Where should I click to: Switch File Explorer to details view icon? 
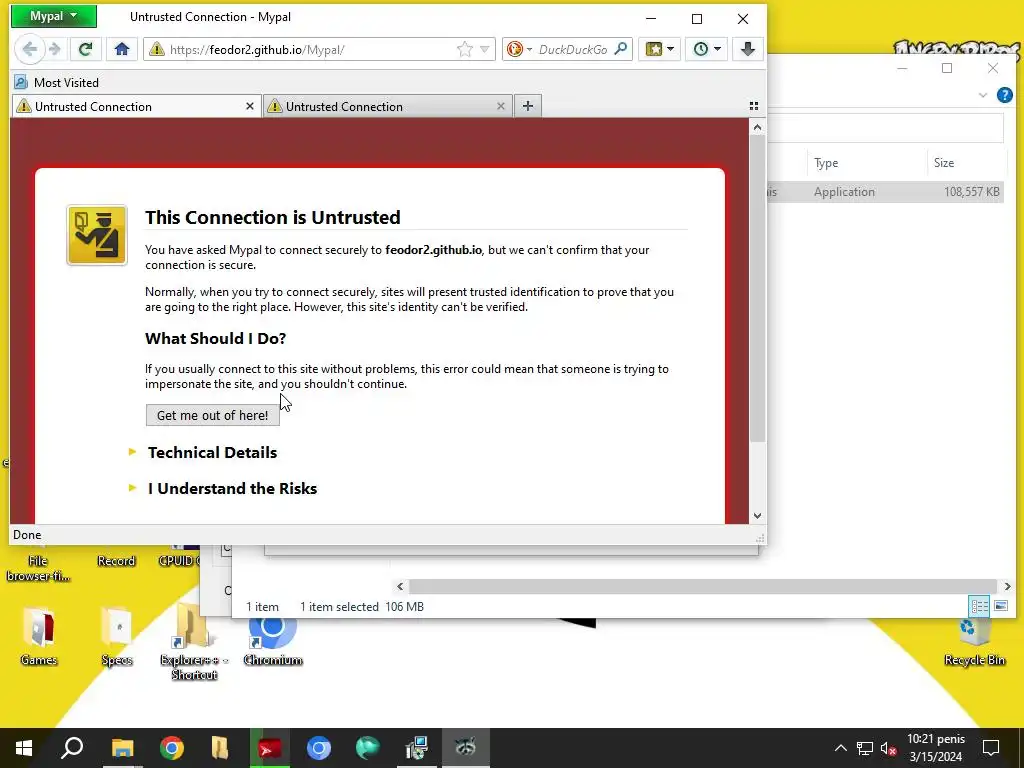(979, 606)
